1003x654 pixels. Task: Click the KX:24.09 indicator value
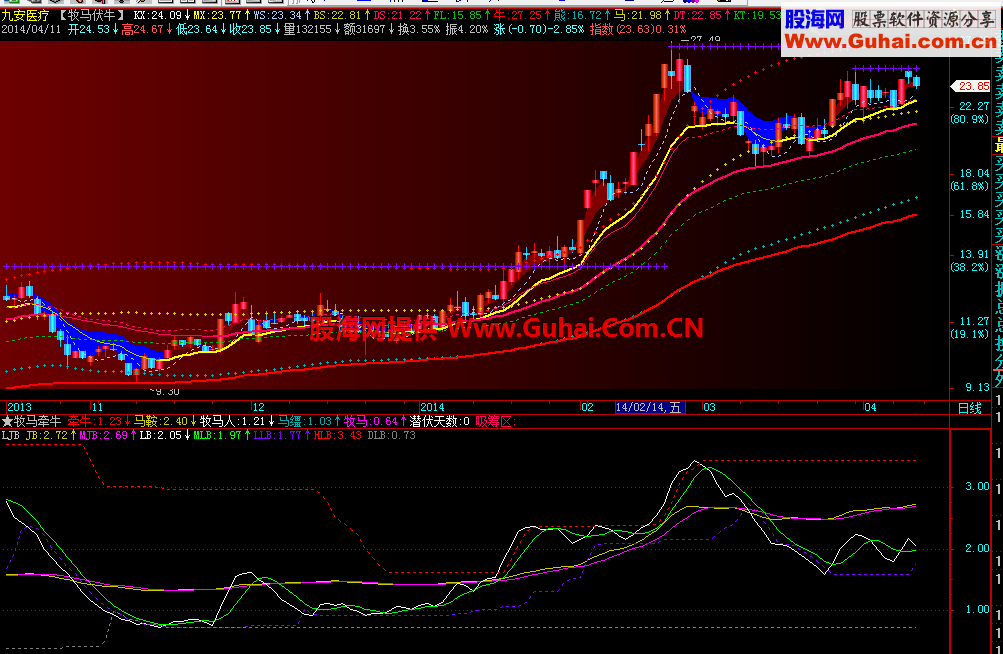coord(157,15)
